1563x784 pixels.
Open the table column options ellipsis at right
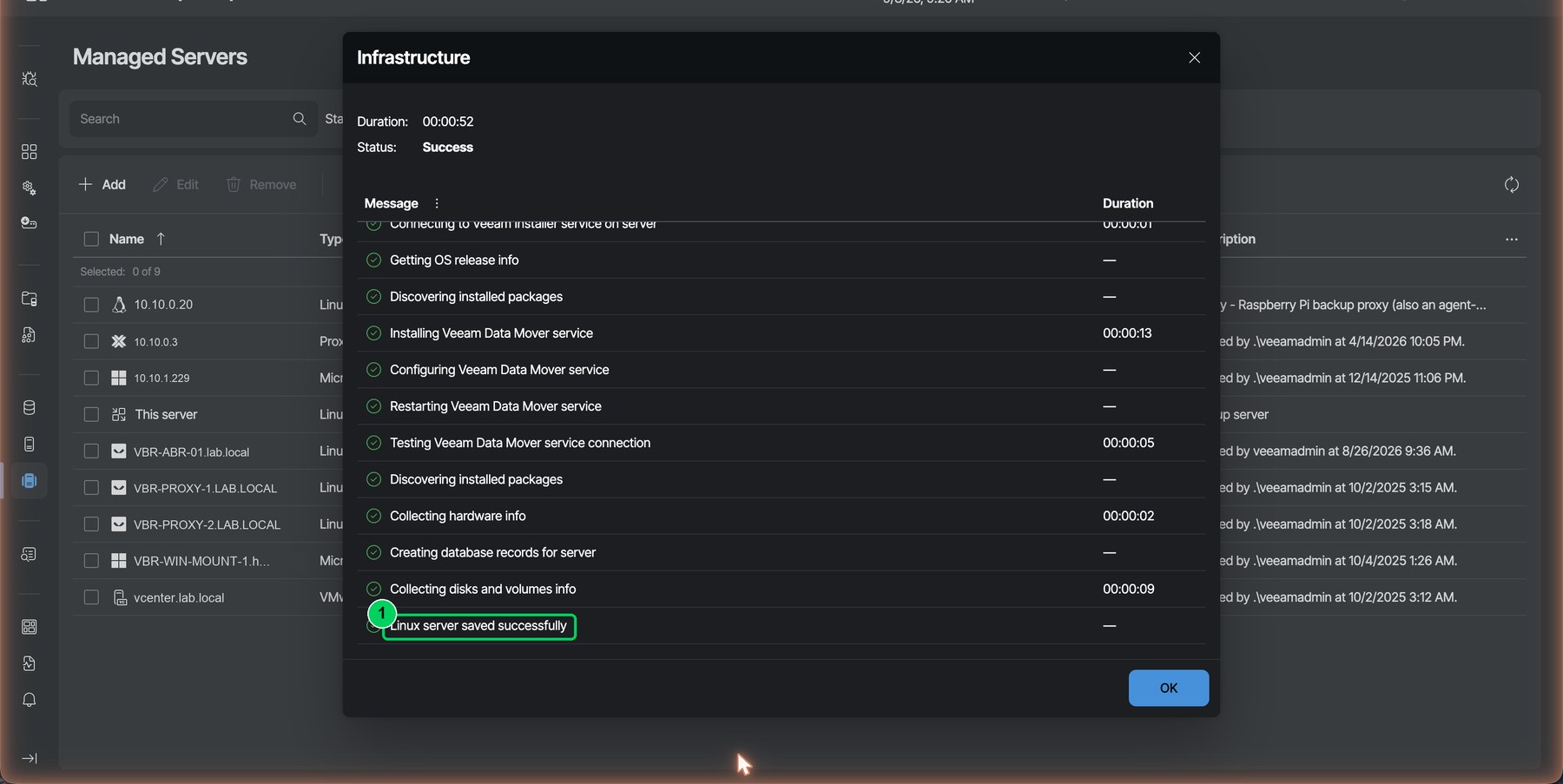point(1512,239)
